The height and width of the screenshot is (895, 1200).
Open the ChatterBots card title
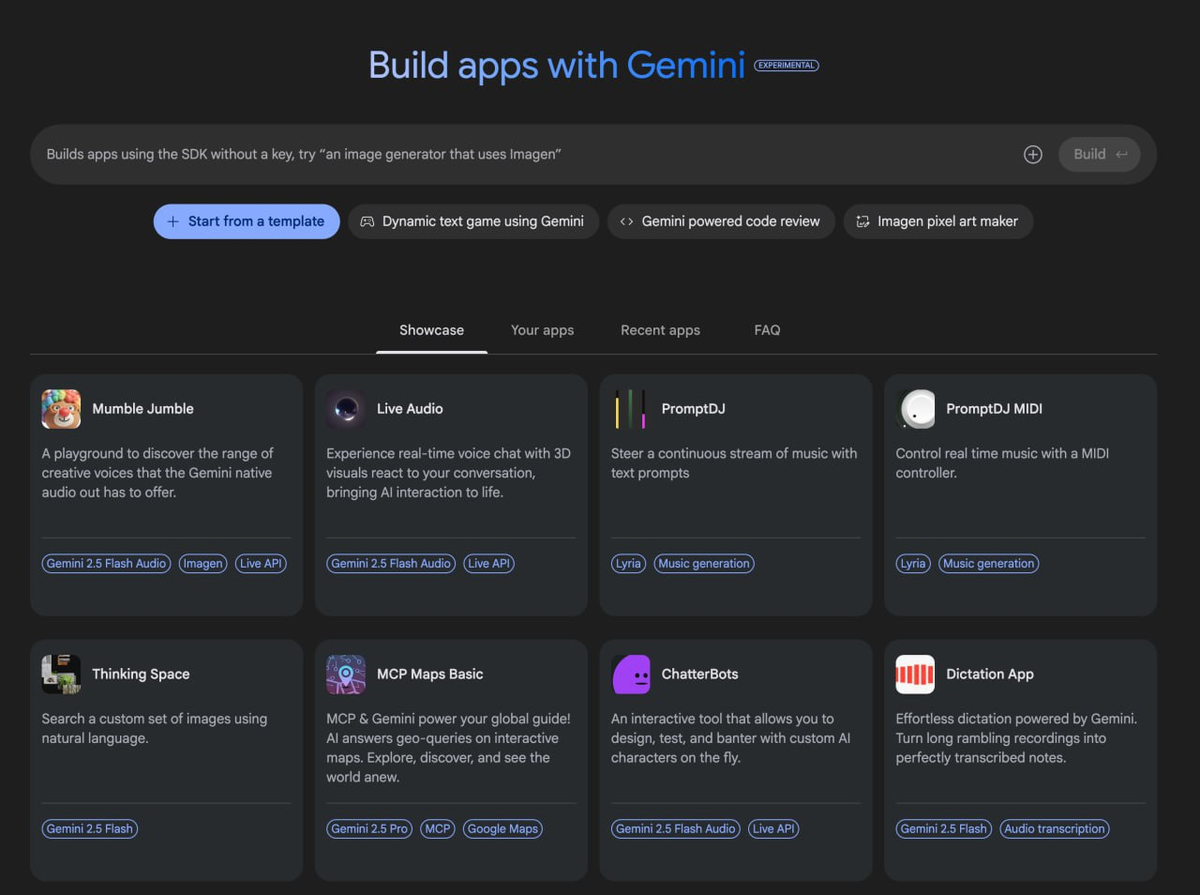700,674
